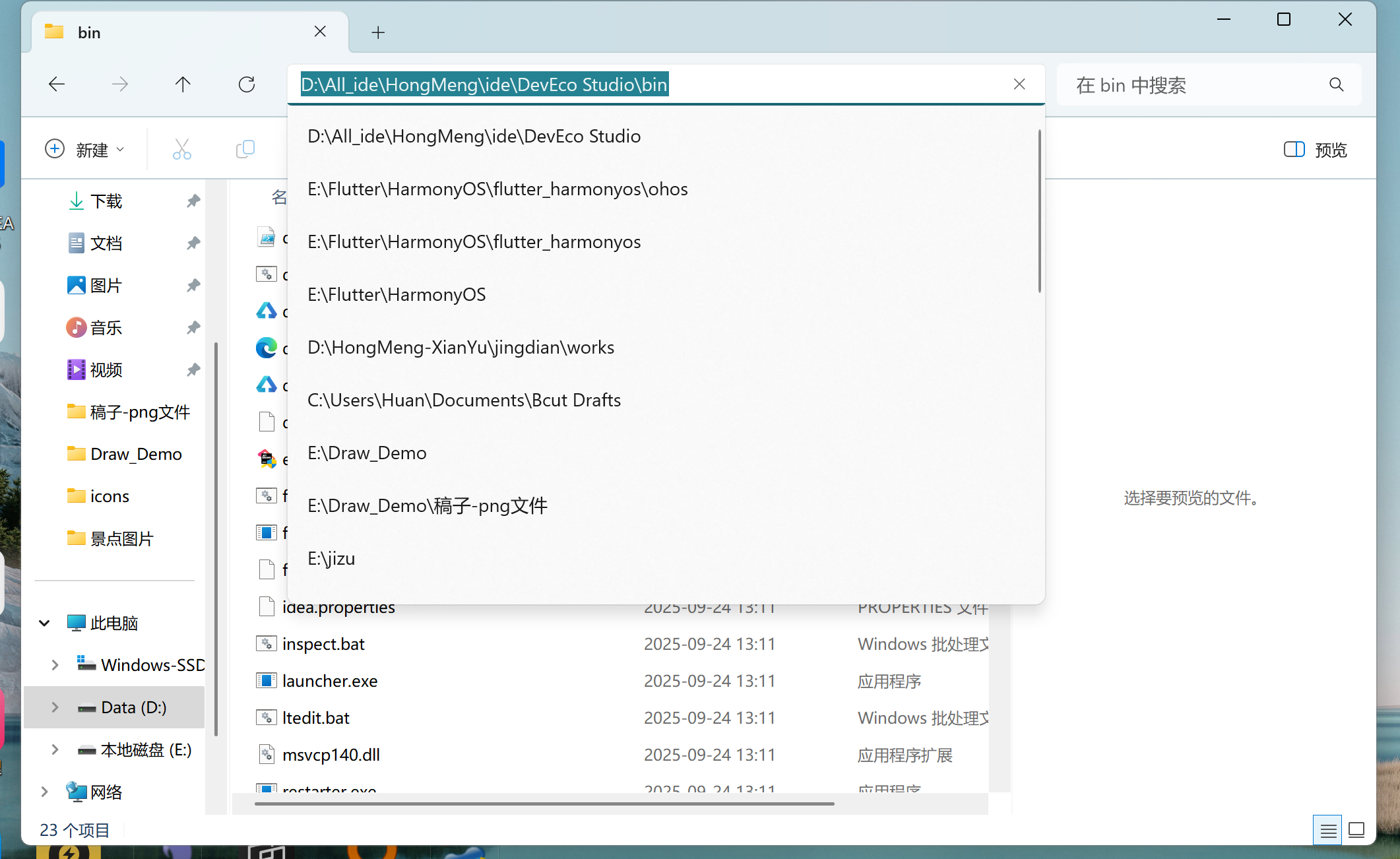Switch to large thumbnails view
Screen dimensions: 1400x859
click(x=1356, y=830)
